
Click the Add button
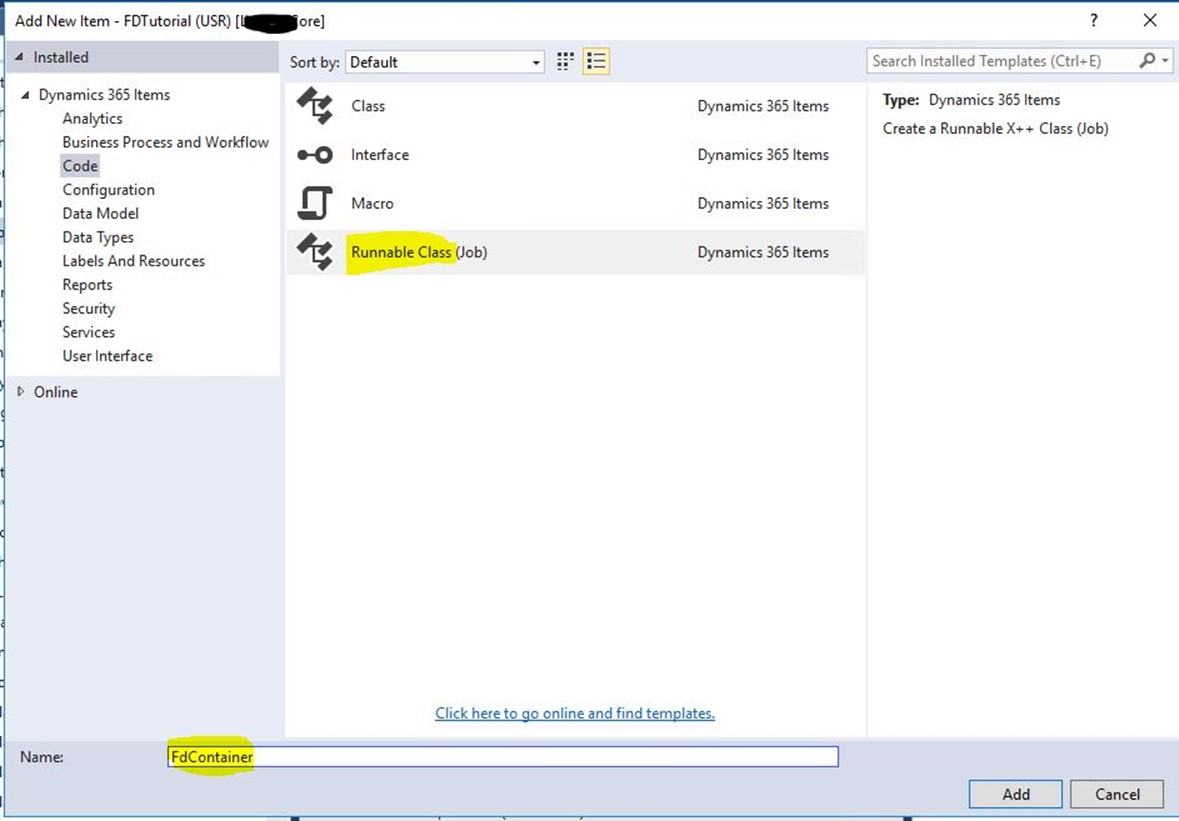pyautogui.click(x=1015, y=794)
